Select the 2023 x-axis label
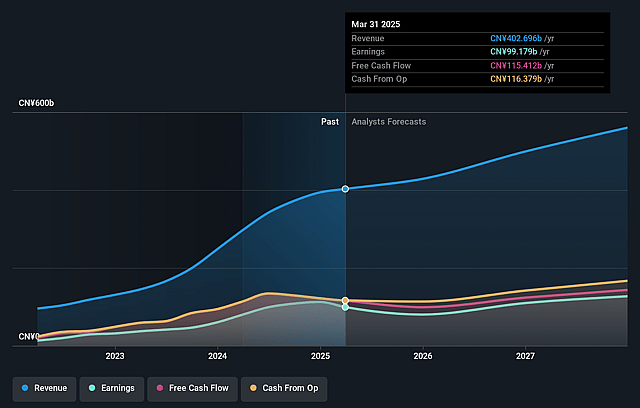The width and height of the screenshot is (640, 408). tap(115, 356)
